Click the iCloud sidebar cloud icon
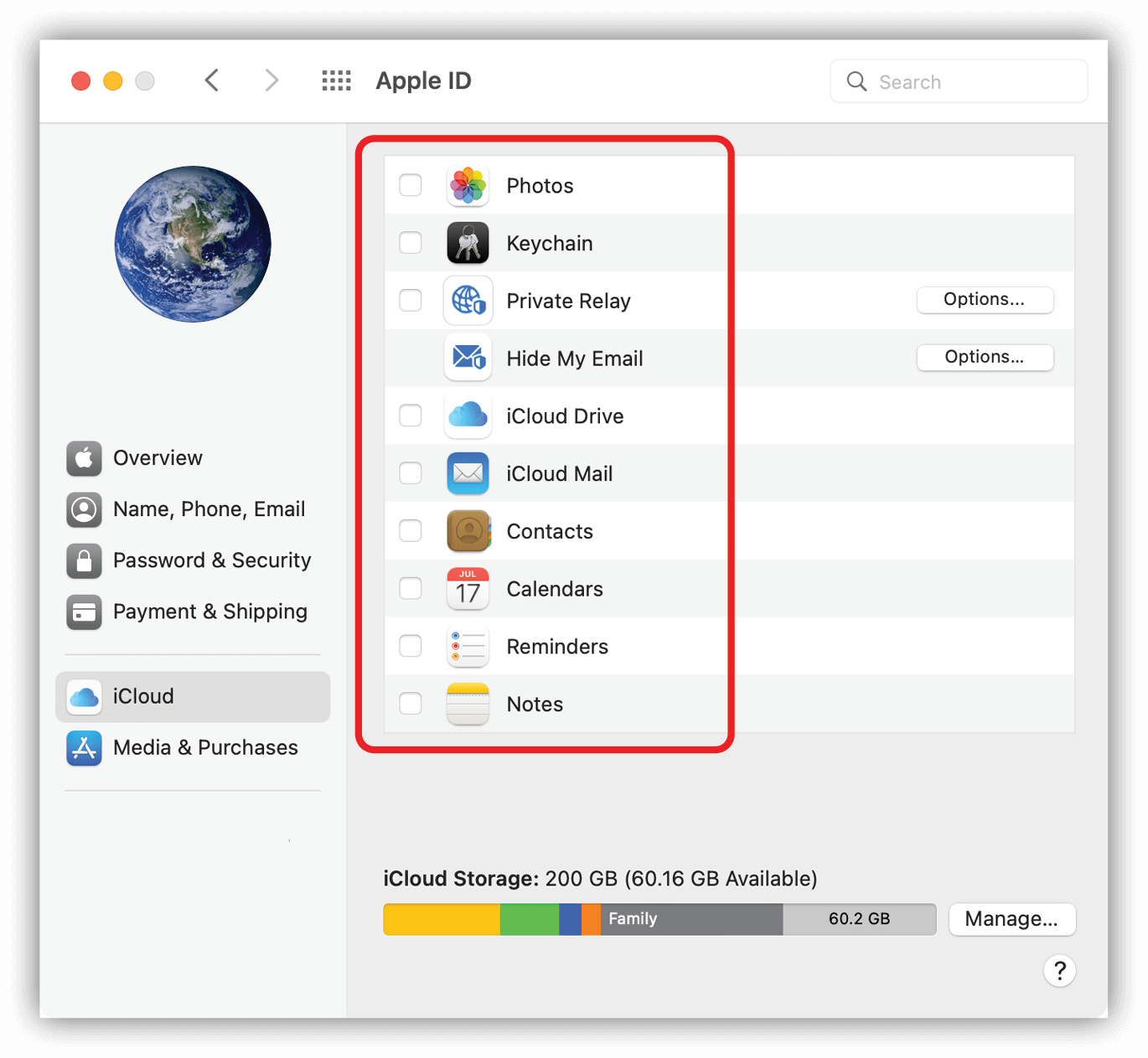 tap(84, 696)
